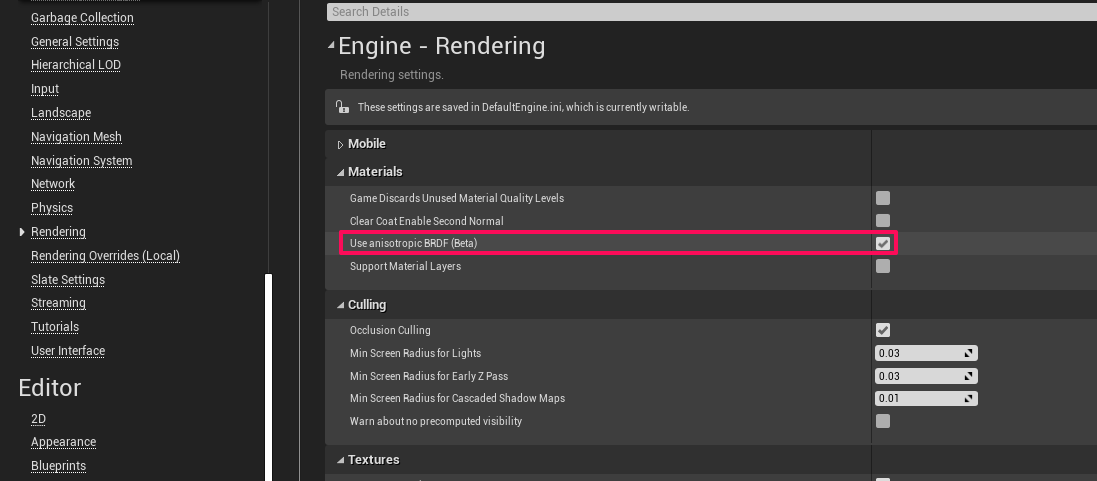Open Physics settings
Screen dimensions: 1097x481
[52, 208]
